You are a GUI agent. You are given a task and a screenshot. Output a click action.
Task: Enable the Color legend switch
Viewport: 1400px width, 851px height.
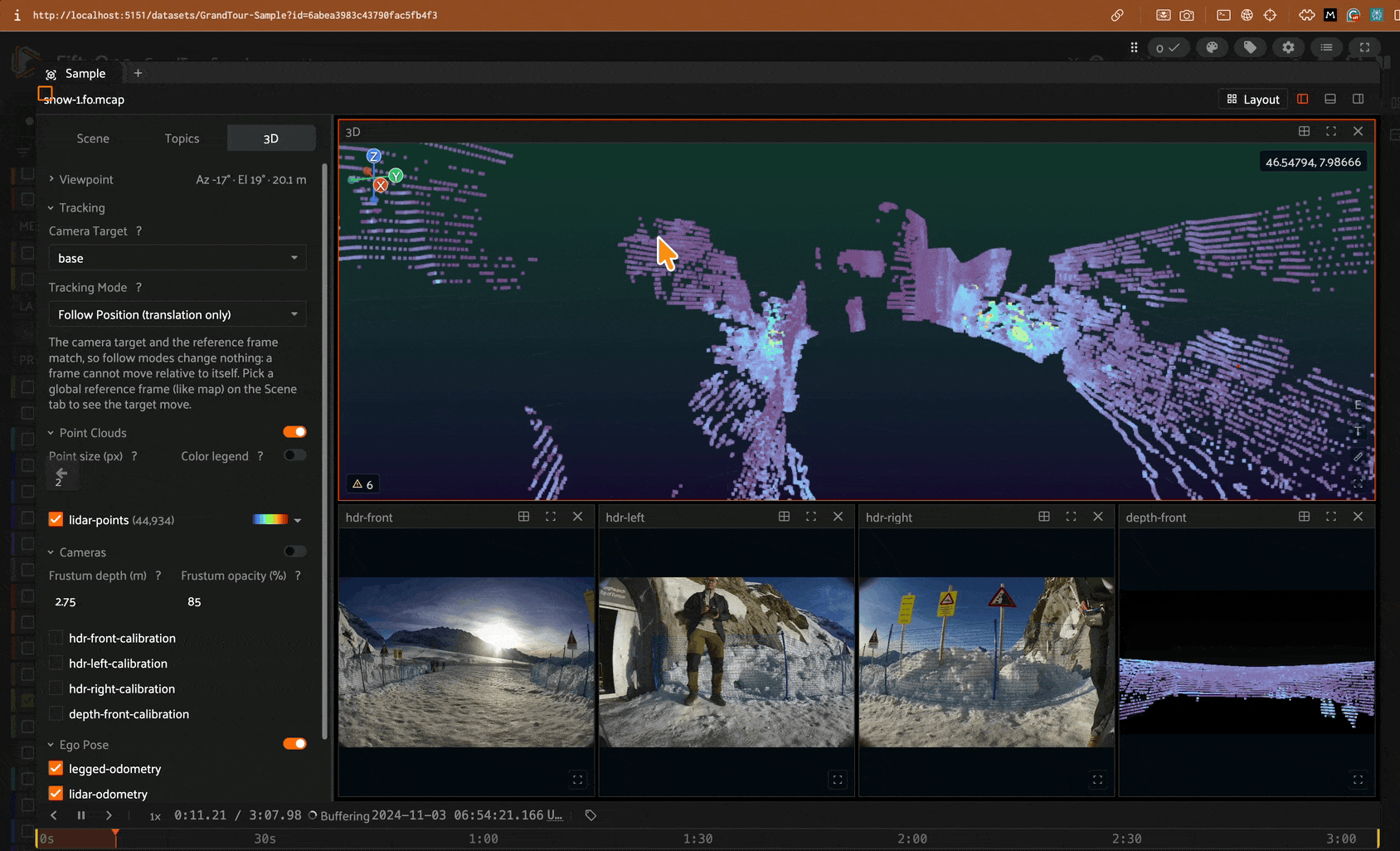tap(294, 455)
